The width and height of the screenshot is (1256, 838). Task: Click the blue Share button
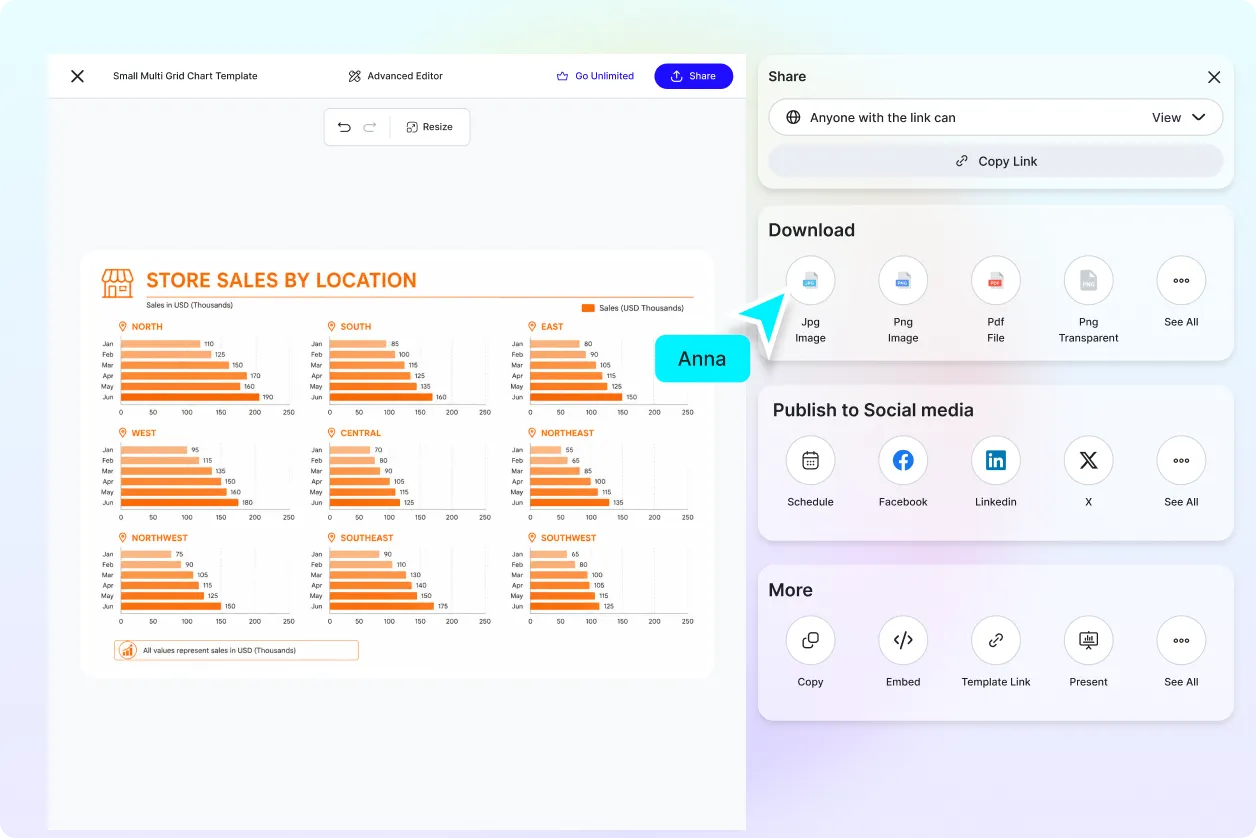pyautogui.click(x=694, y=76)
